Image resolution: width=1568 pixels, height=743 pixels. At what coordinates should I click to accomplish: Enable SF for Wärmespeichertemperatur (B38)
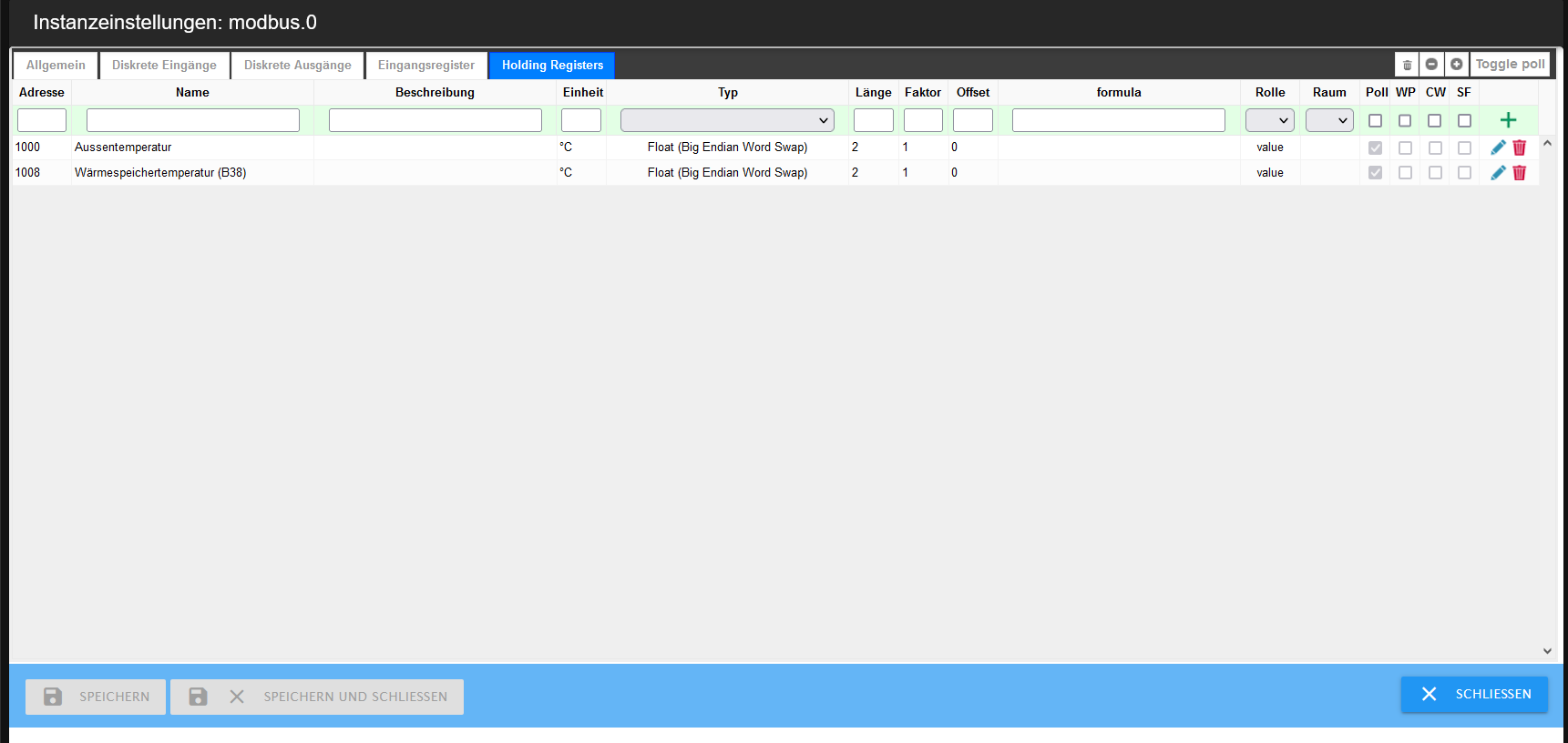(x=1464, y=173)
